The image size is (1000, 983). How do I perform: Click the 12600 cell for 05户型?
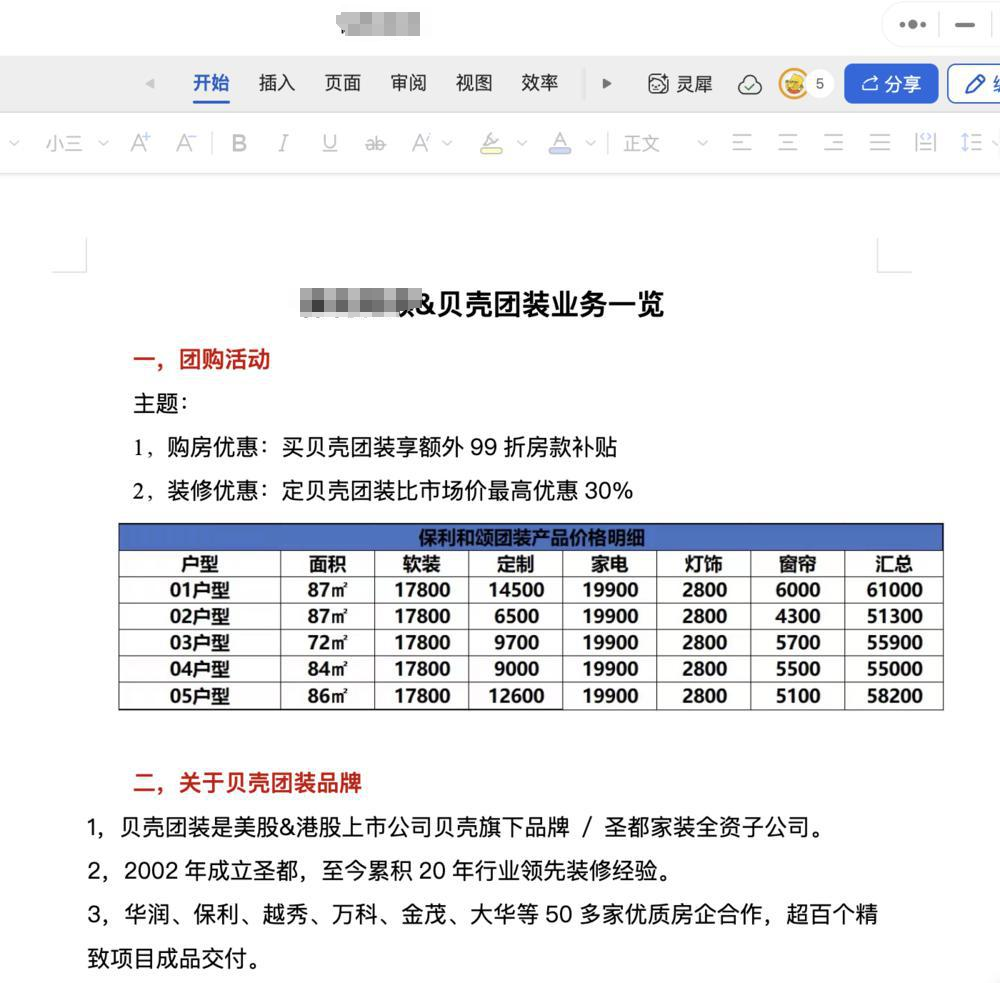point(515,696)
